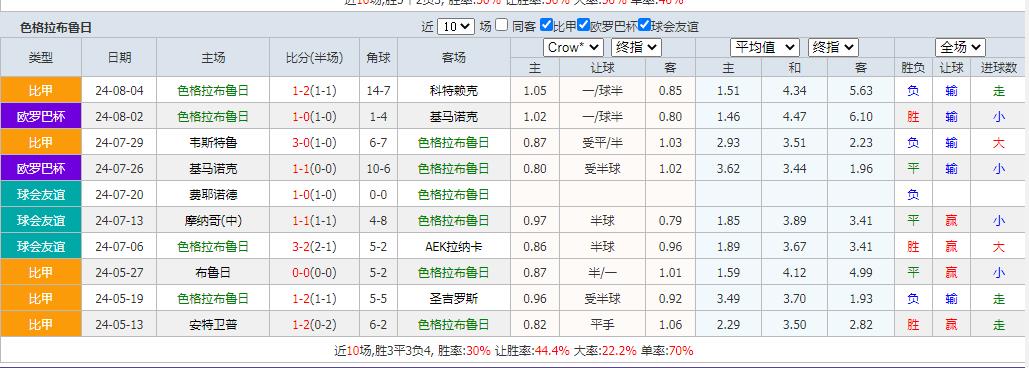Click 胜 result in the 24-08-02 row
Screen dimensions: 1029x368
tap(913, 117)
